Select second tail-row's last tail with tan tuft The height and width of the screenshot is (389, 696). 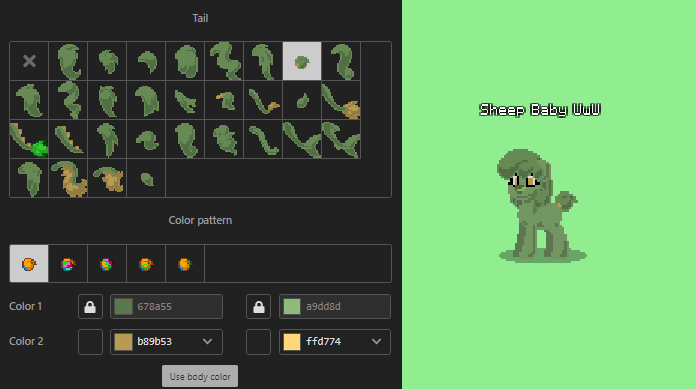pyautogui.click(x=341, y=100)
